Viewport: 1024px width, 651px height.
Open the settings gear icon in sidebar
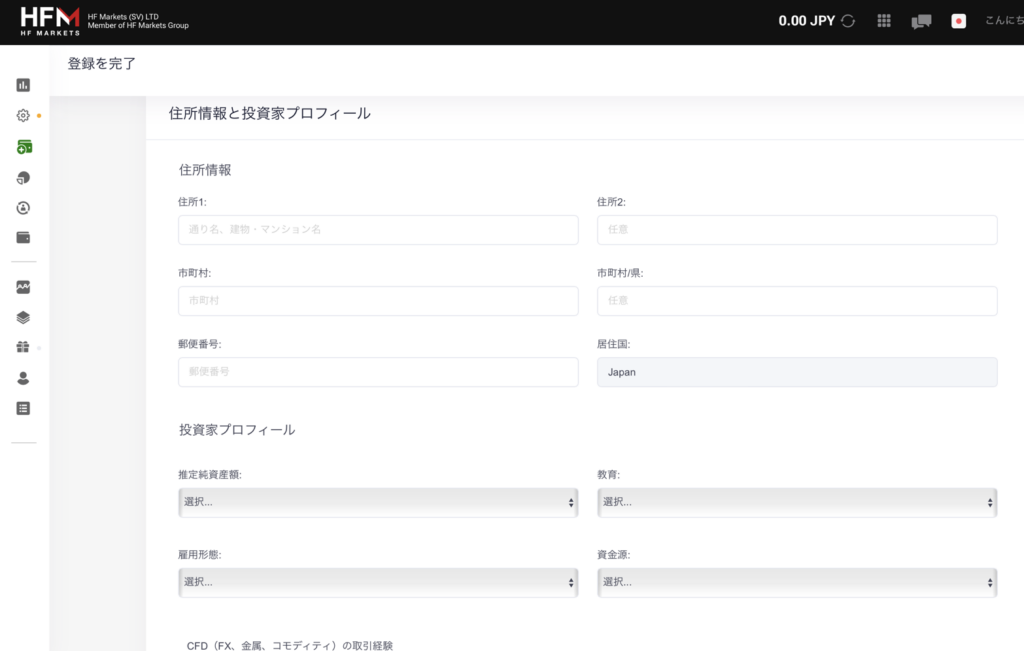point(23,116)
